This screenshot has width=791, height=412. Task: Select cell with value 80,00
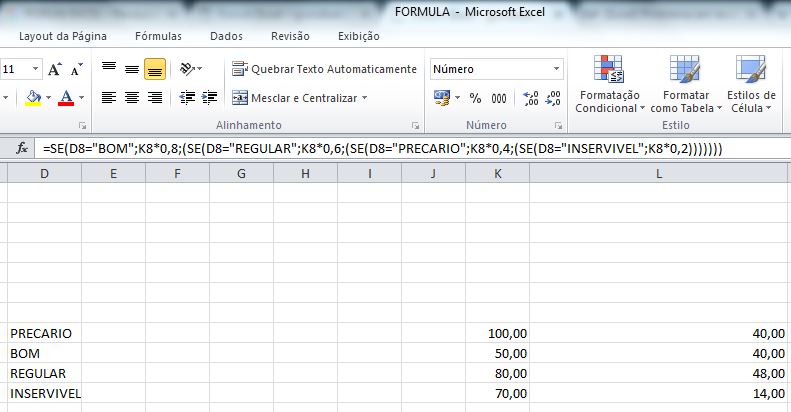tap(498, 374)
